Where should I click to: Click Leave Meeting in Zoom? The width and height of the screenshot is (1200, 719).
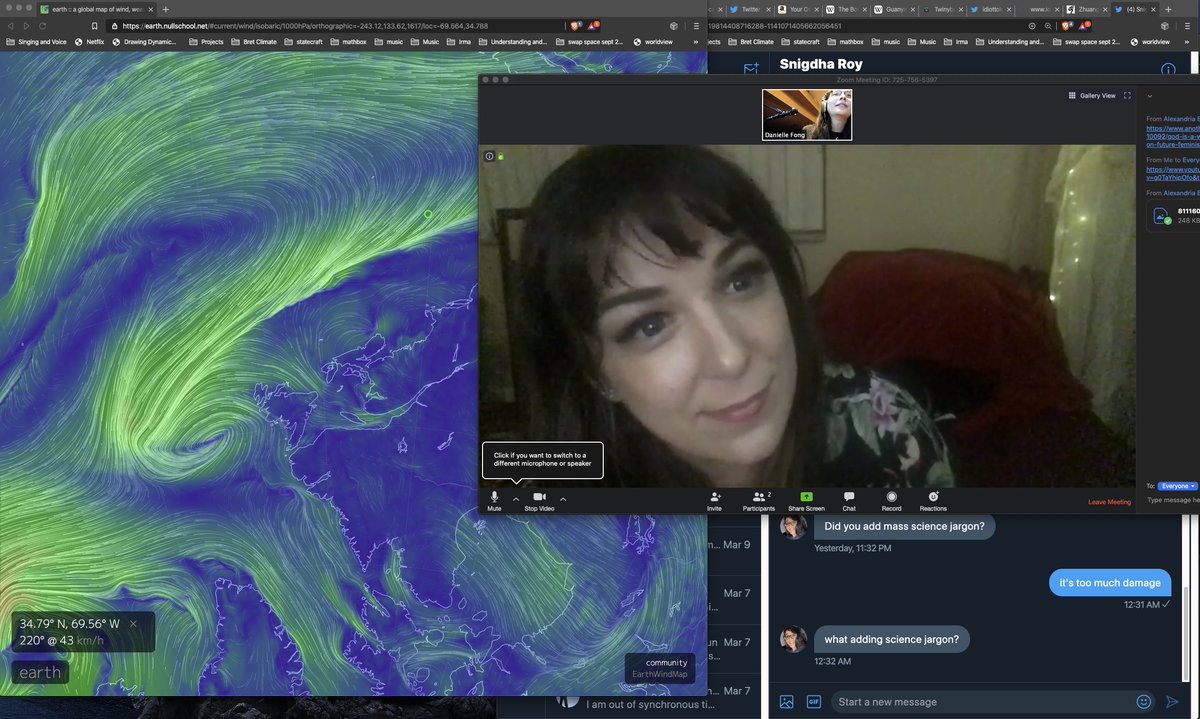pyautogui.click(x=1109, y=502)
